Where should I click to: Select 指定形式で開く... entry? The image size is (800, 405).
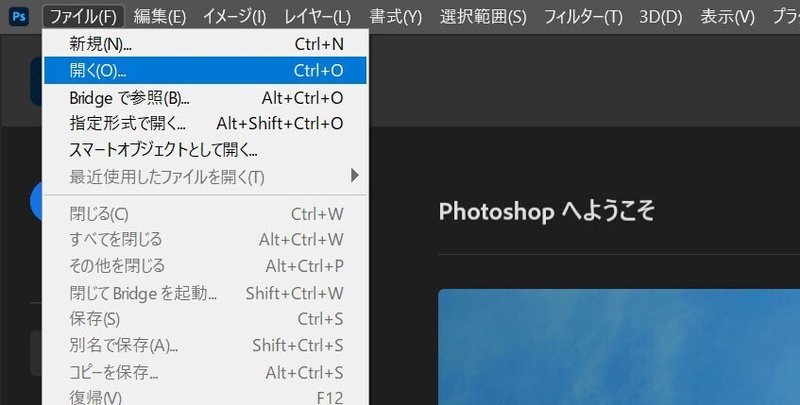pyautogui.click(x=205, y=123)
